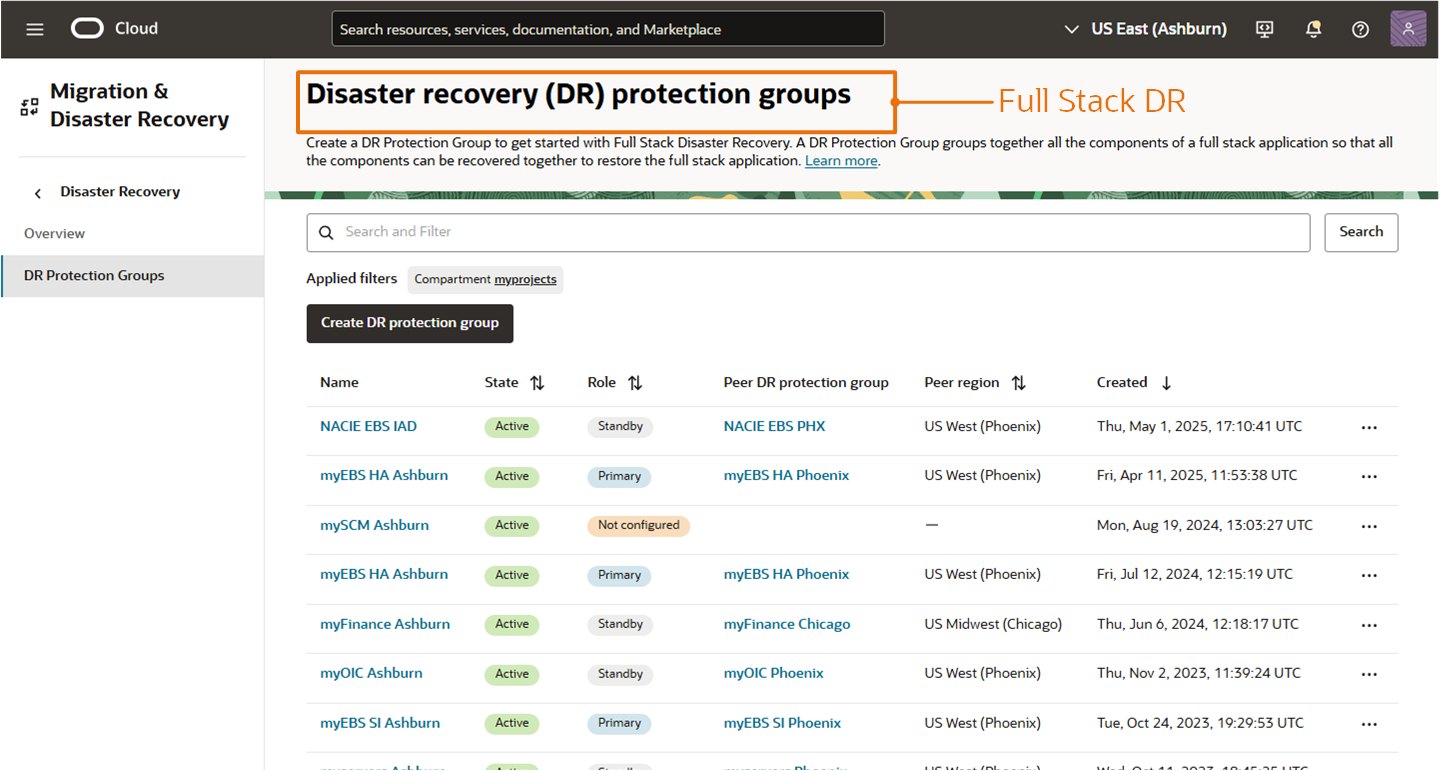This screenshot has width=1440, height=771.
Task: Open Cloud Shell from the top bar
Action: [1264, 29]
